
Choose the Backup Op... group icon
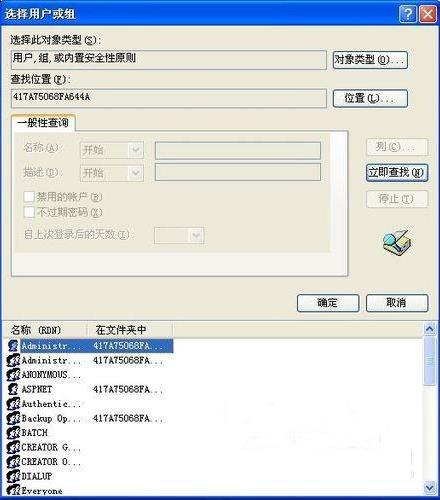13,418
